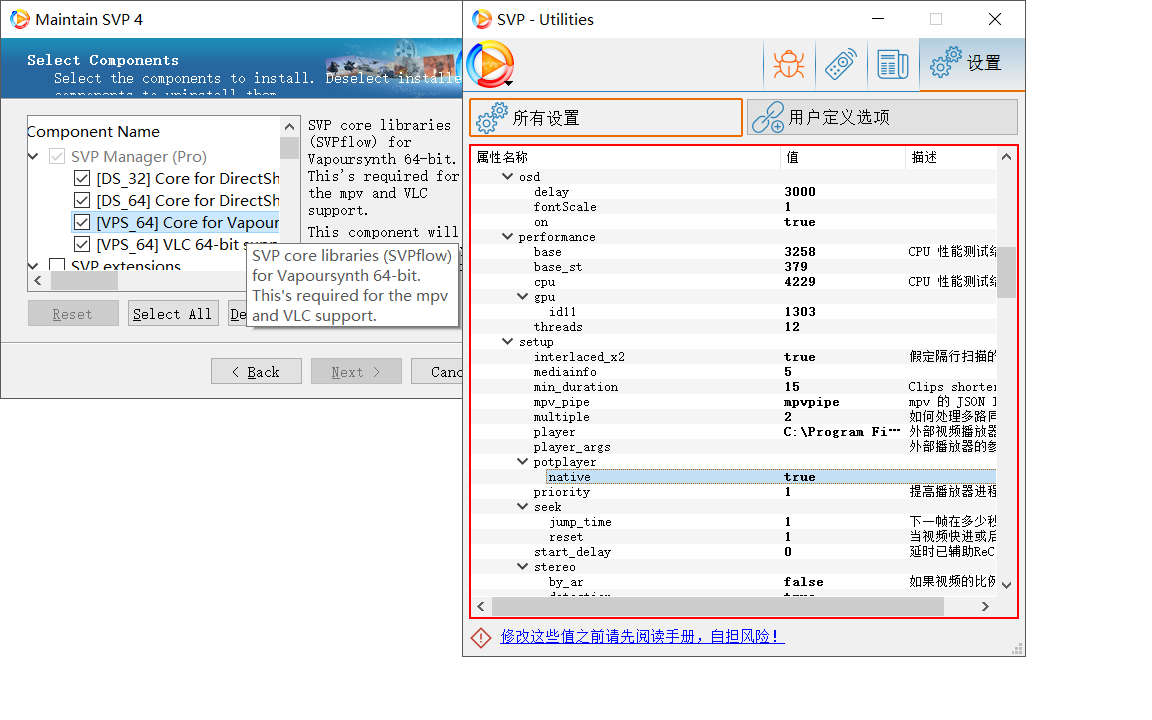Click the settings list horizontal scrollbar
The height and width of the screenshot is (720, 1152).
(x=717, y=606)
